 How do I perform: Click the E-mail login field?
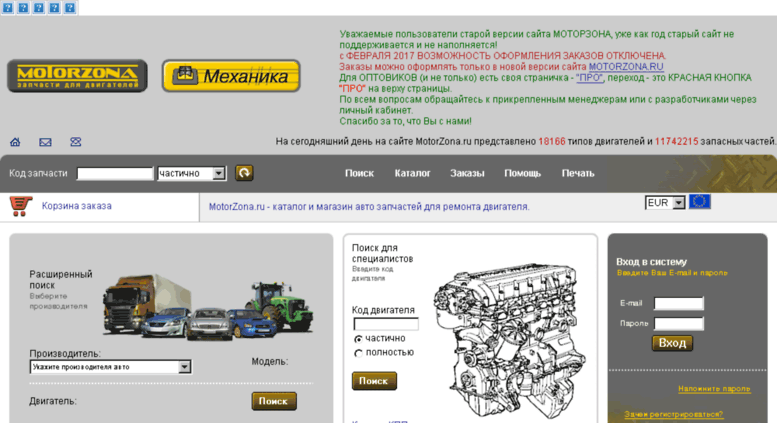pos(679,303)
